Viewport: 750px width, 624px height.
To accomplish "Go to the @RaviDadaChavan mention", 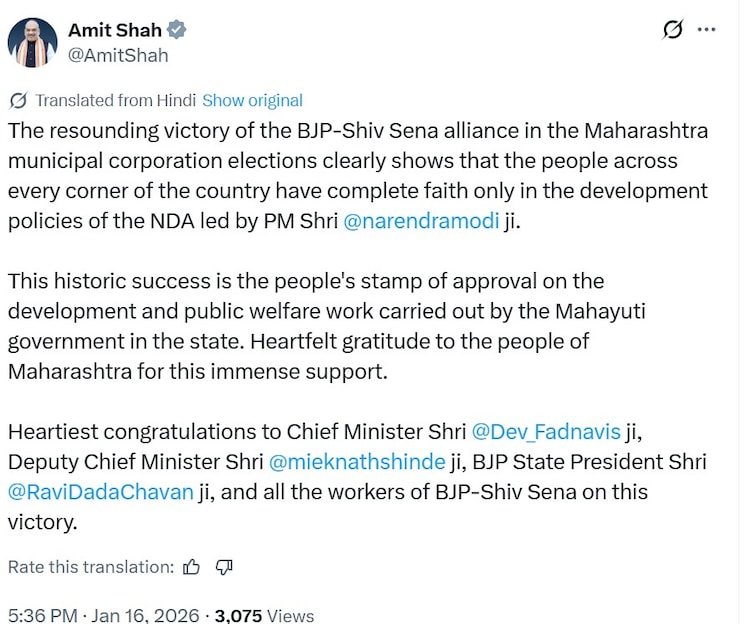I will click(x=101, y=492).
